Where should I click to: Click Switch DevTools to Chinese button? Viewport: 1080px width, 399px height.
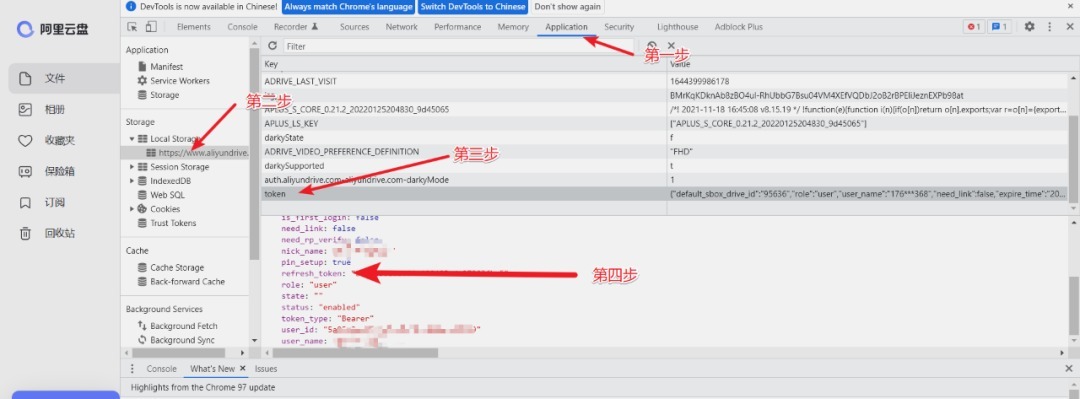click(472, 7)
